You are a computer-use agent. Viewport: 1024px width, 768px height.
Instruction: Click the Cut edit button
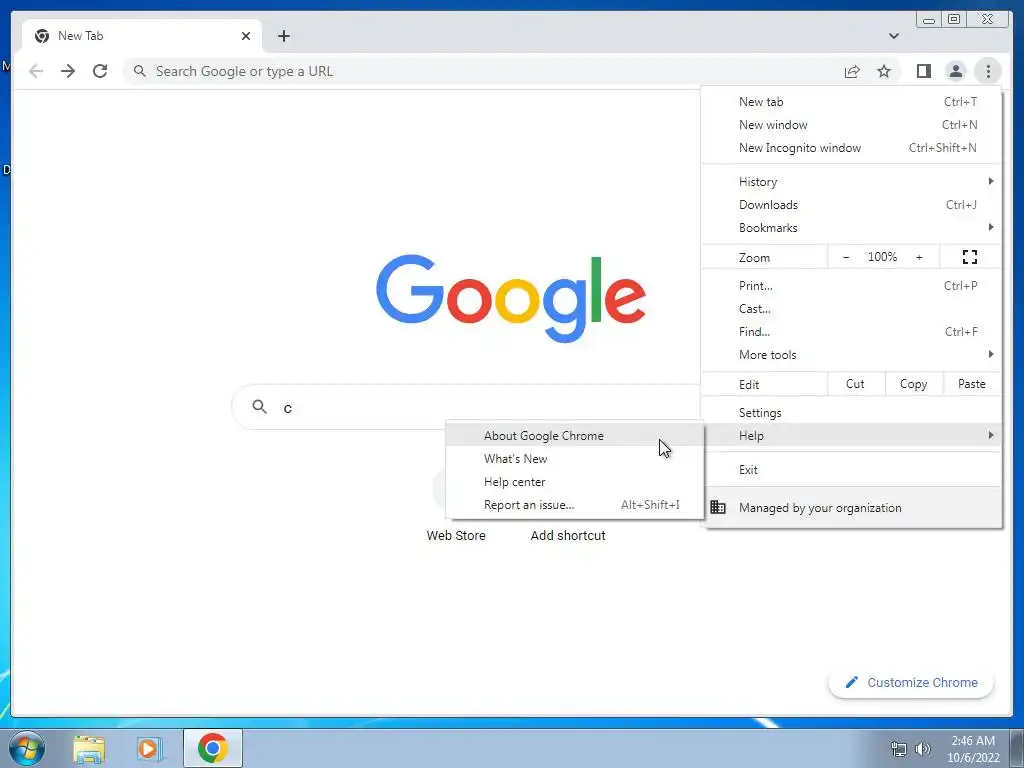tap(856, 384)
